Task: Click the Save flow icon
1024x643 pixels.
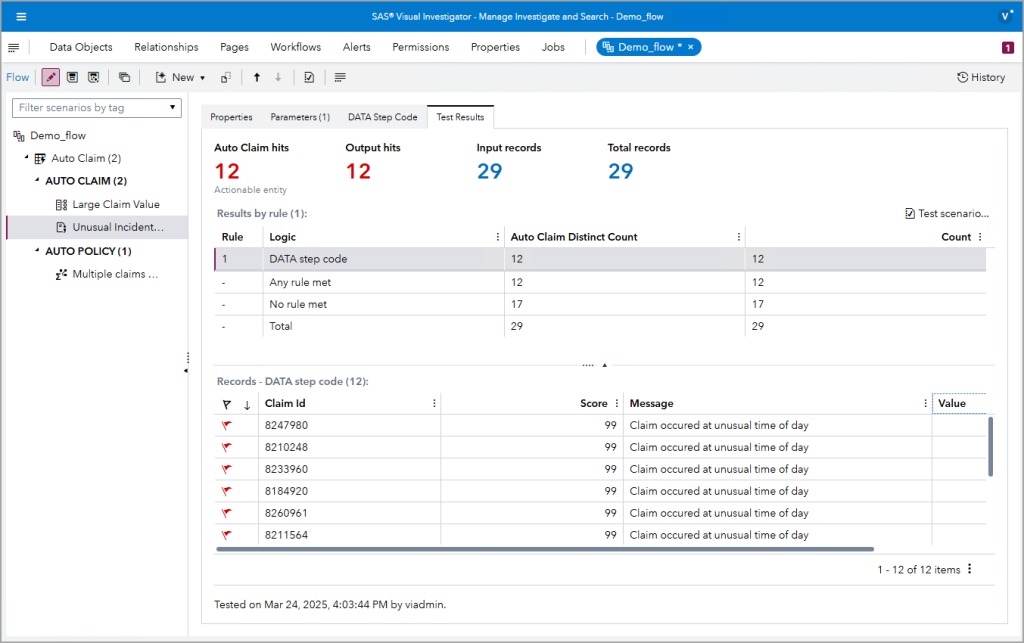Action: click(72, 77)
